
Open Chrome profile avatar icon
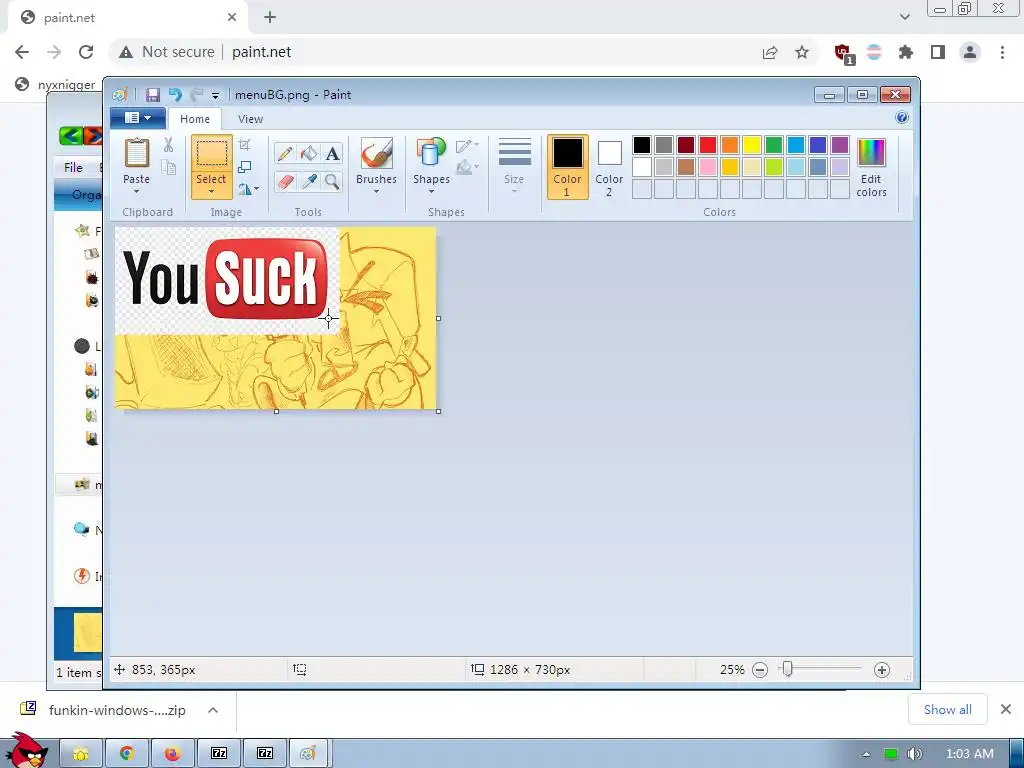click(970, 52)
